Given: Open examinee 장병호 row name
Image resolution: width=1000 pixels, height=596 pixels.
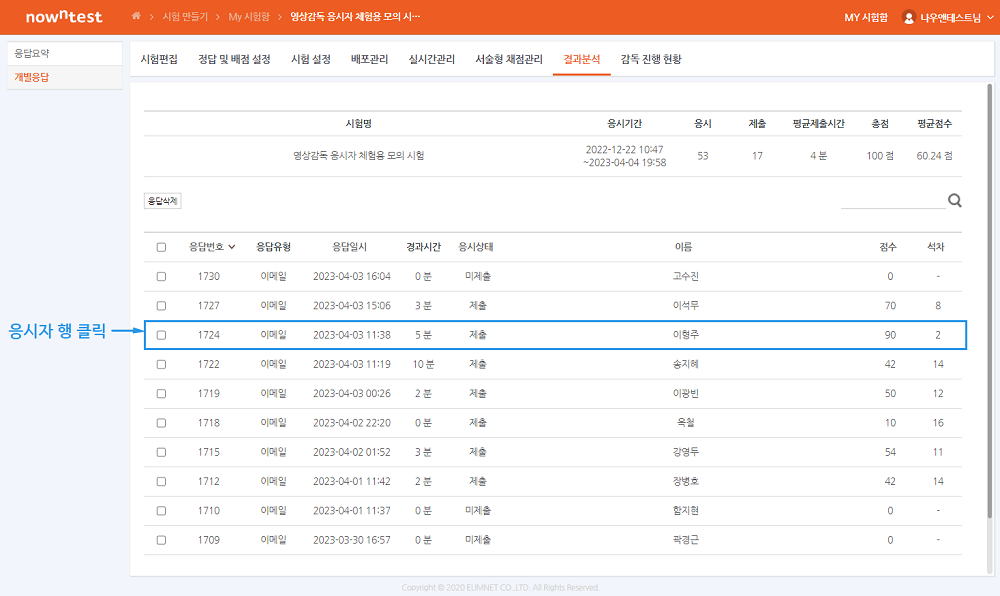Looking at the screenshot, I should coord(686,481).
